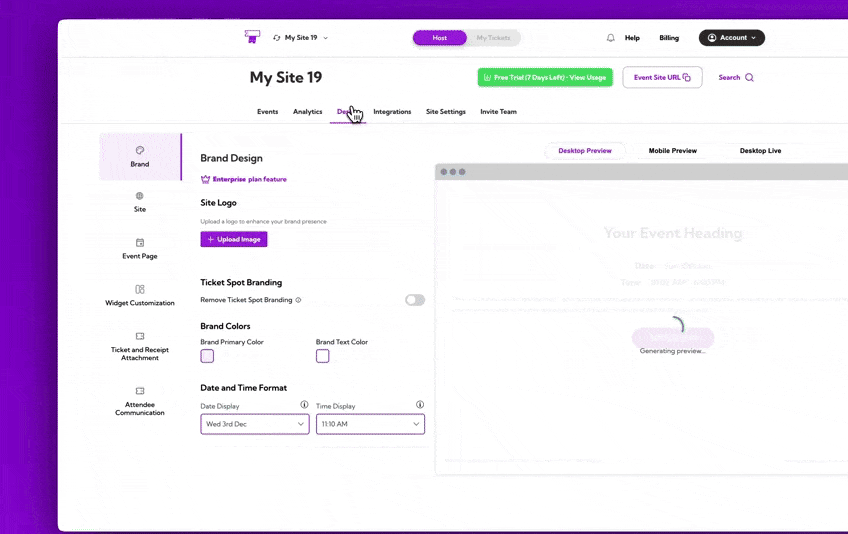The image size is (848, 534).
Task: Open notifications bell icon
Action: click(611, 38)
